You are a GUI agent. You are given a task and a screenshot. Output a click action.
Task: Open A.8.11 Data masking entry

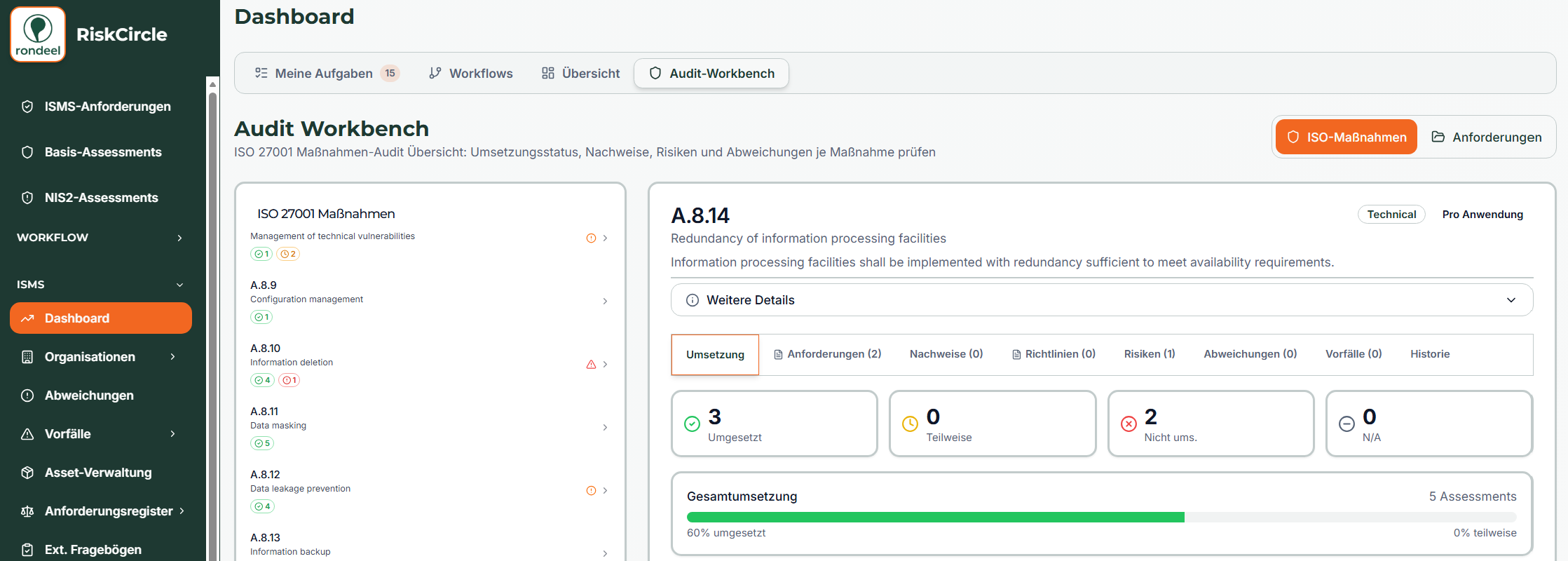429,427
